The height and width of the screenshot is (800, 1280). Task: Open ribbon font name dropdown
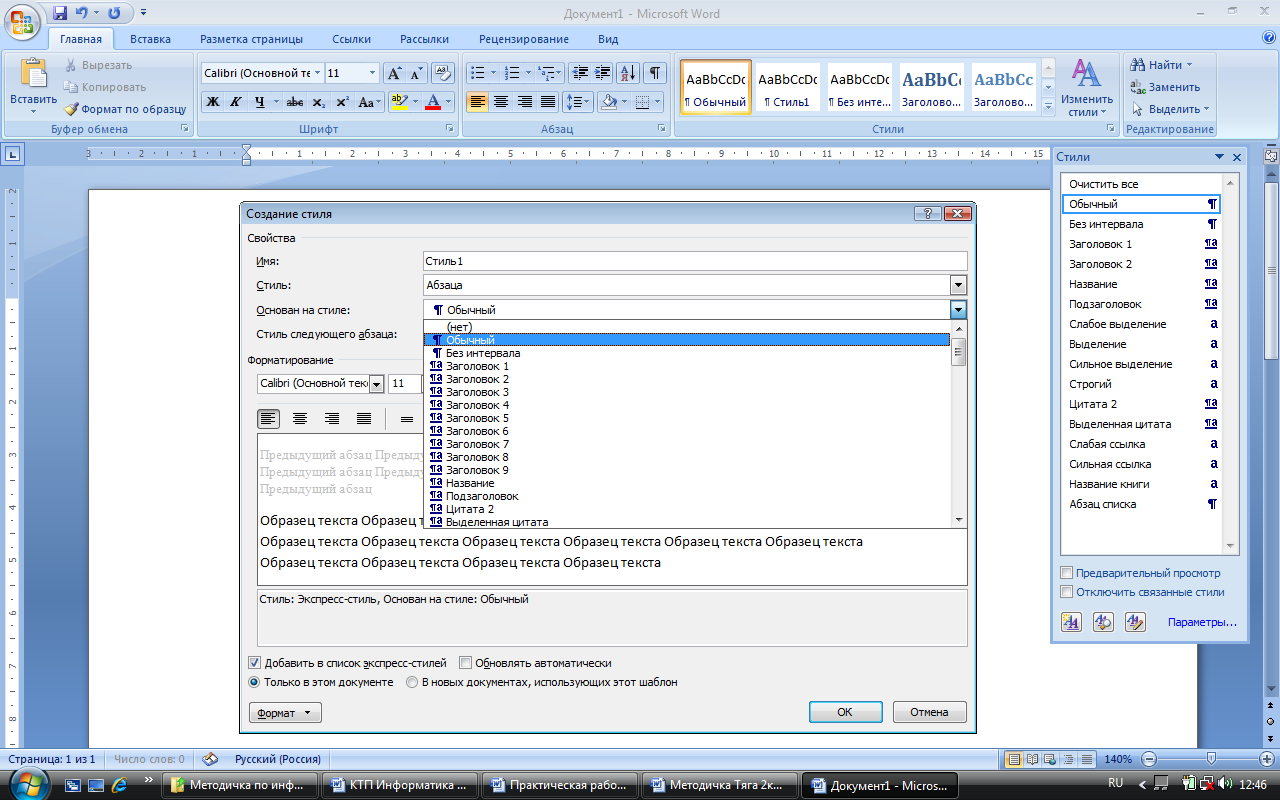click(x=317, y=73)
